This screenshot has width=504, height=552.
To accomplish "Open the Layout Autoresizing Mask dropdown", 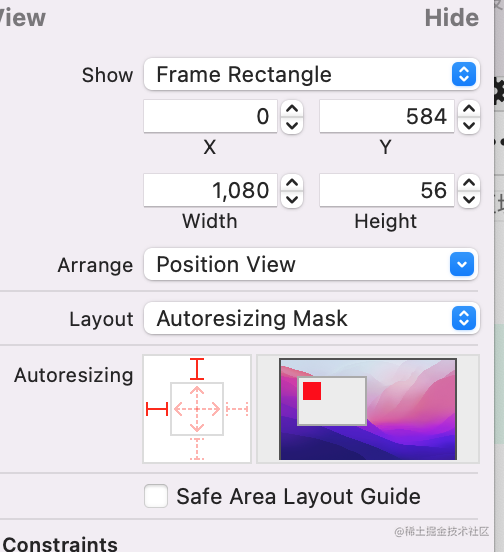I will [x=311, y=318].
